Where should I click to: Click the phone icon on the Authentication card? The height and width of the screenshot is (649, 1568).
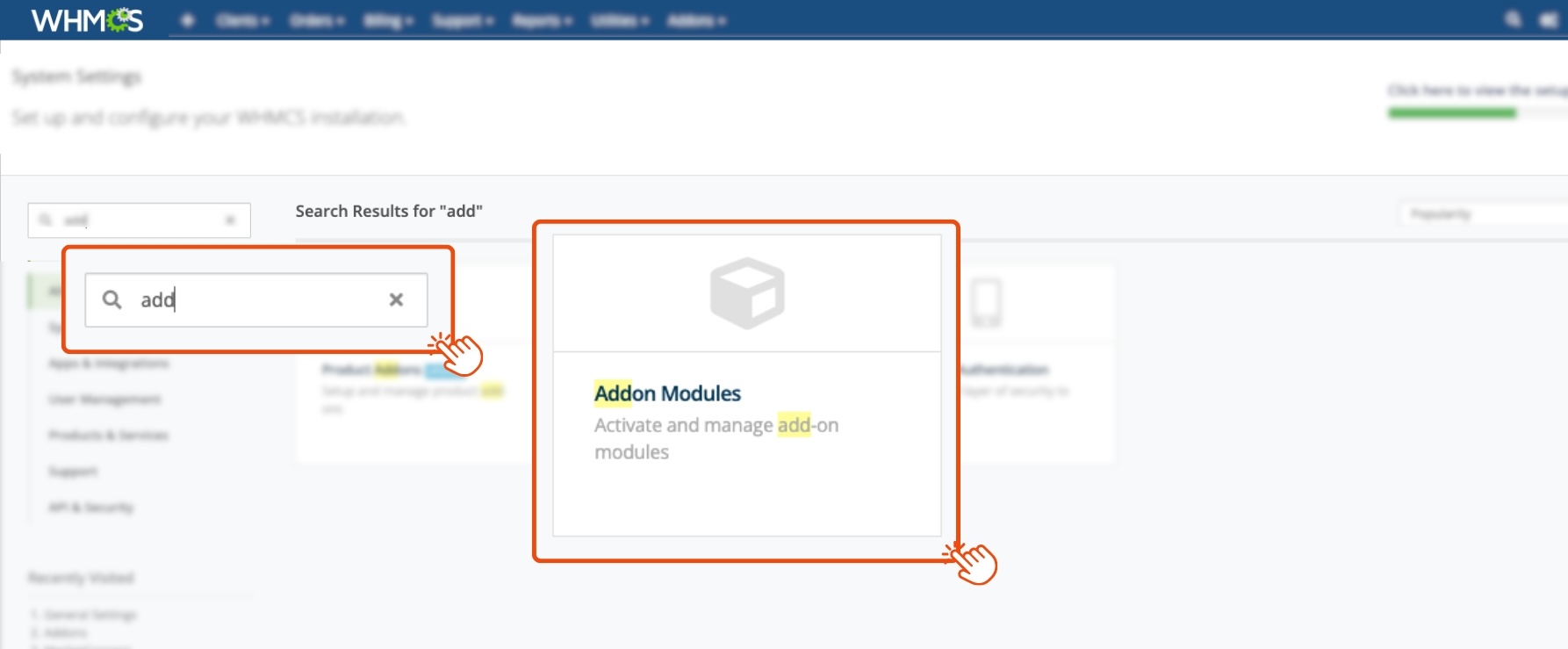[x=986, y=303]
